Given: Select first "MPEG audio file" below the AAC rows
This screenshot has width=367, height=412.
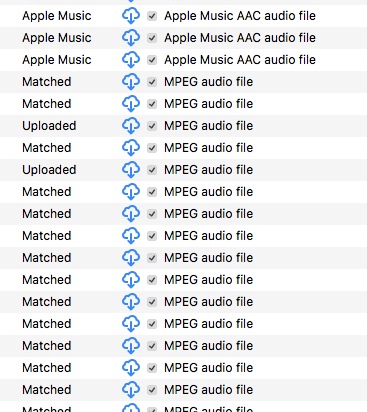Looking at the screenshot, I should tap(209, 82).
